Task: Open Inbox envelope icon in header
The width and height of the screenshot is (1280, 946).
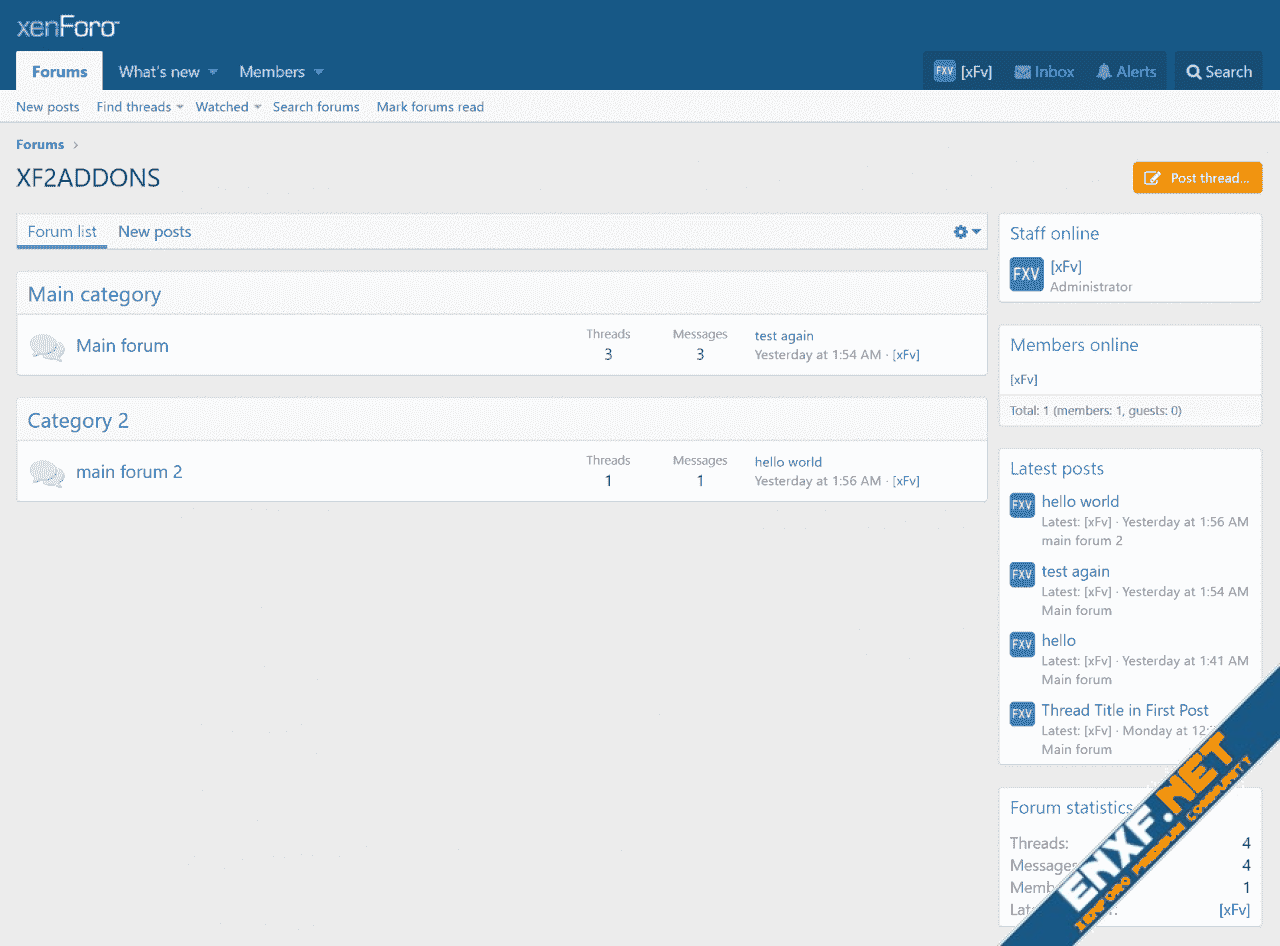Action: point(1022,72)
